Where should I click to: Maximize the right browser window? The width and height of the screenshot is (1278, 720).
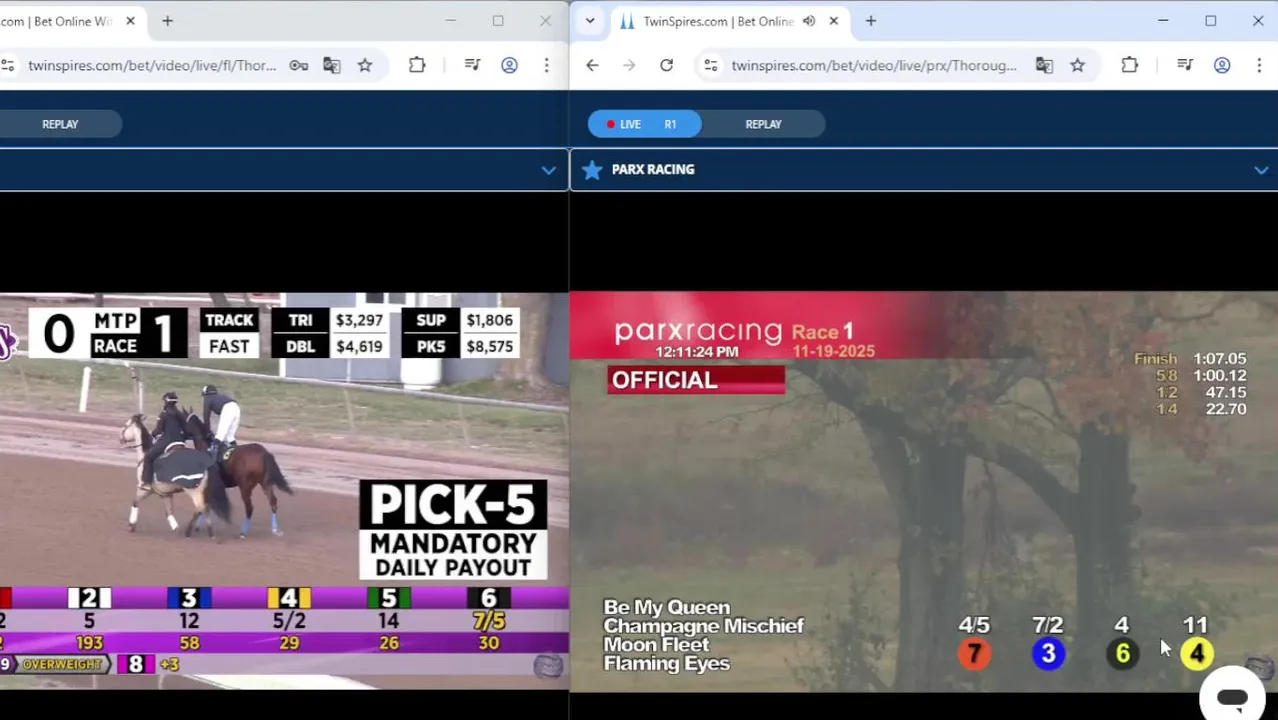click(1210, 21)
